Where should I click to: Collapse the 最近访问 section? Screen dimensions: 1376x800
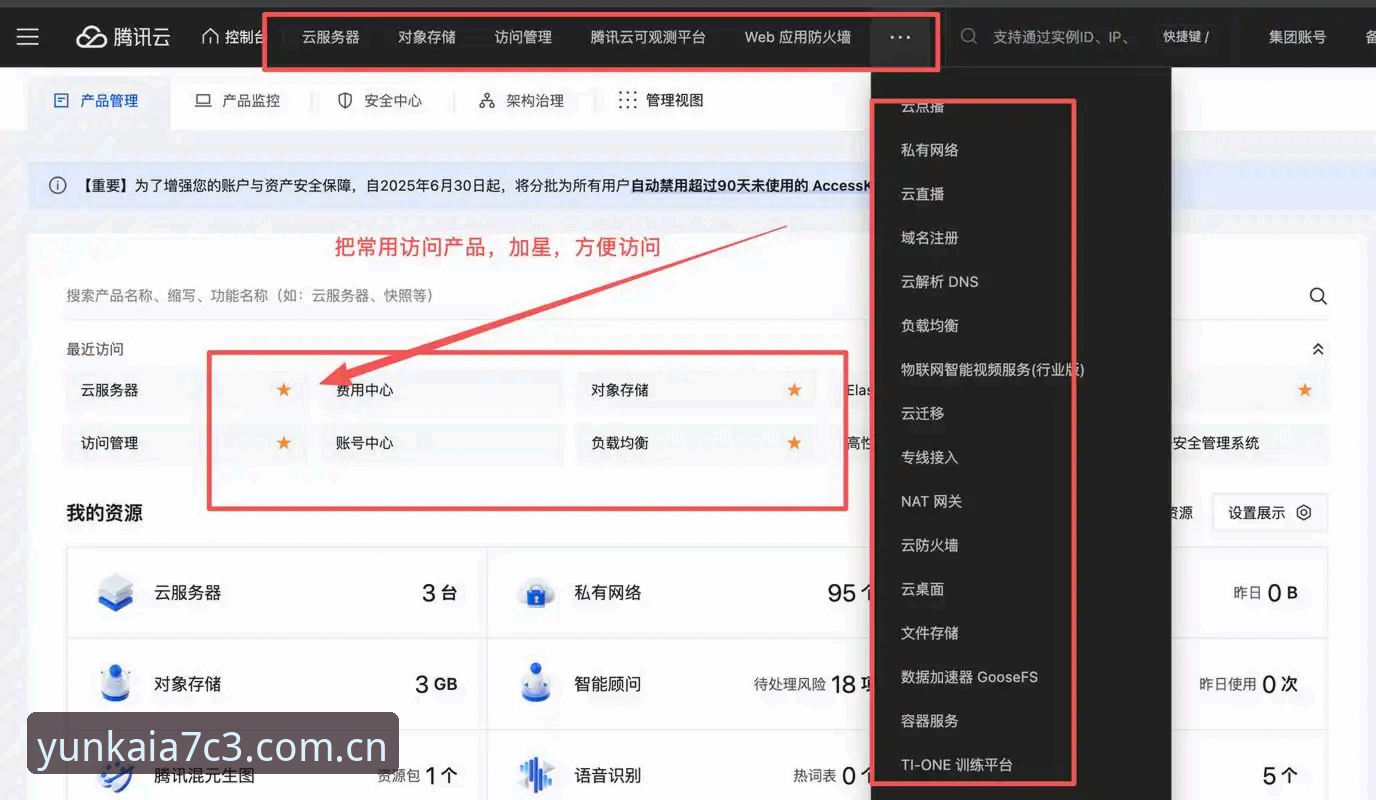(1318, 349)
